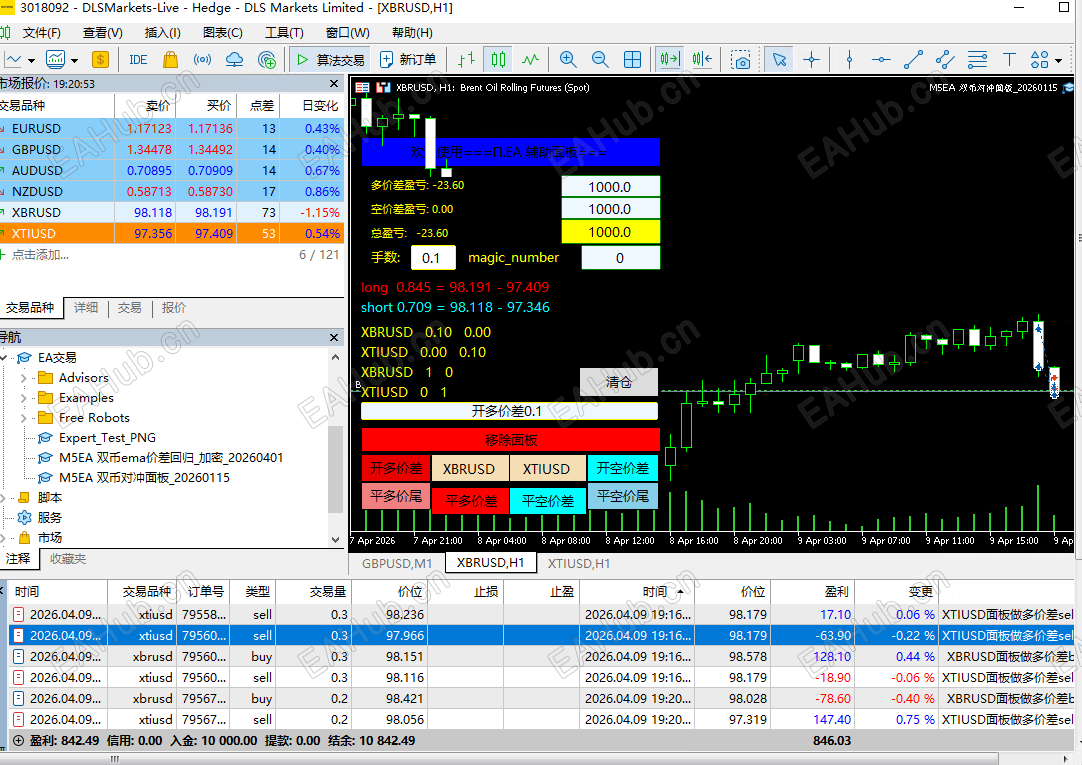The image size is (1082, 765).
Task: Open the 查看(V) menu
Action: click(102, 32)
